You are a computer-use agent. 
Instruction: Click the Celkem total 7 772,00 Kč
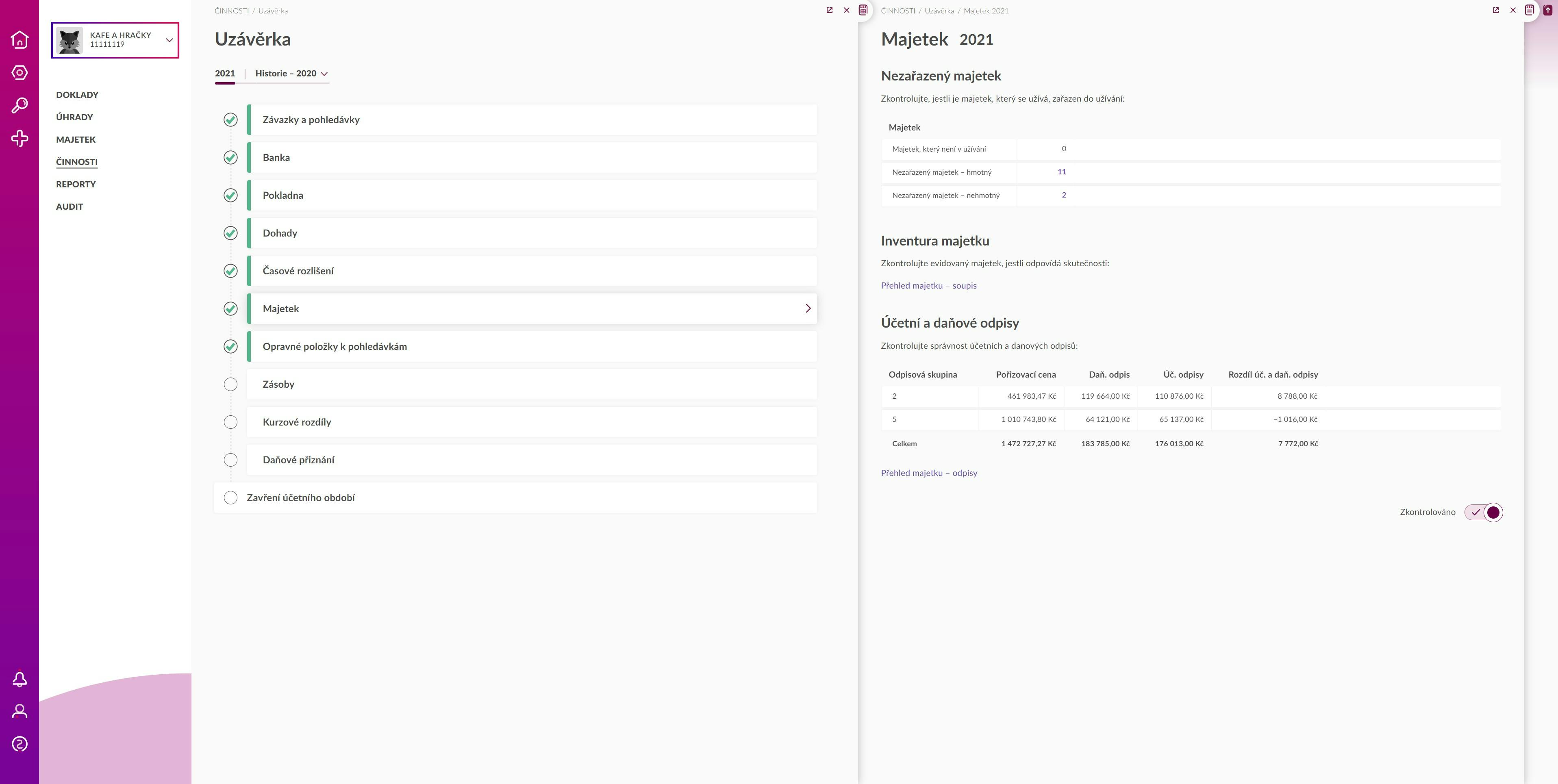[1297, 443]
